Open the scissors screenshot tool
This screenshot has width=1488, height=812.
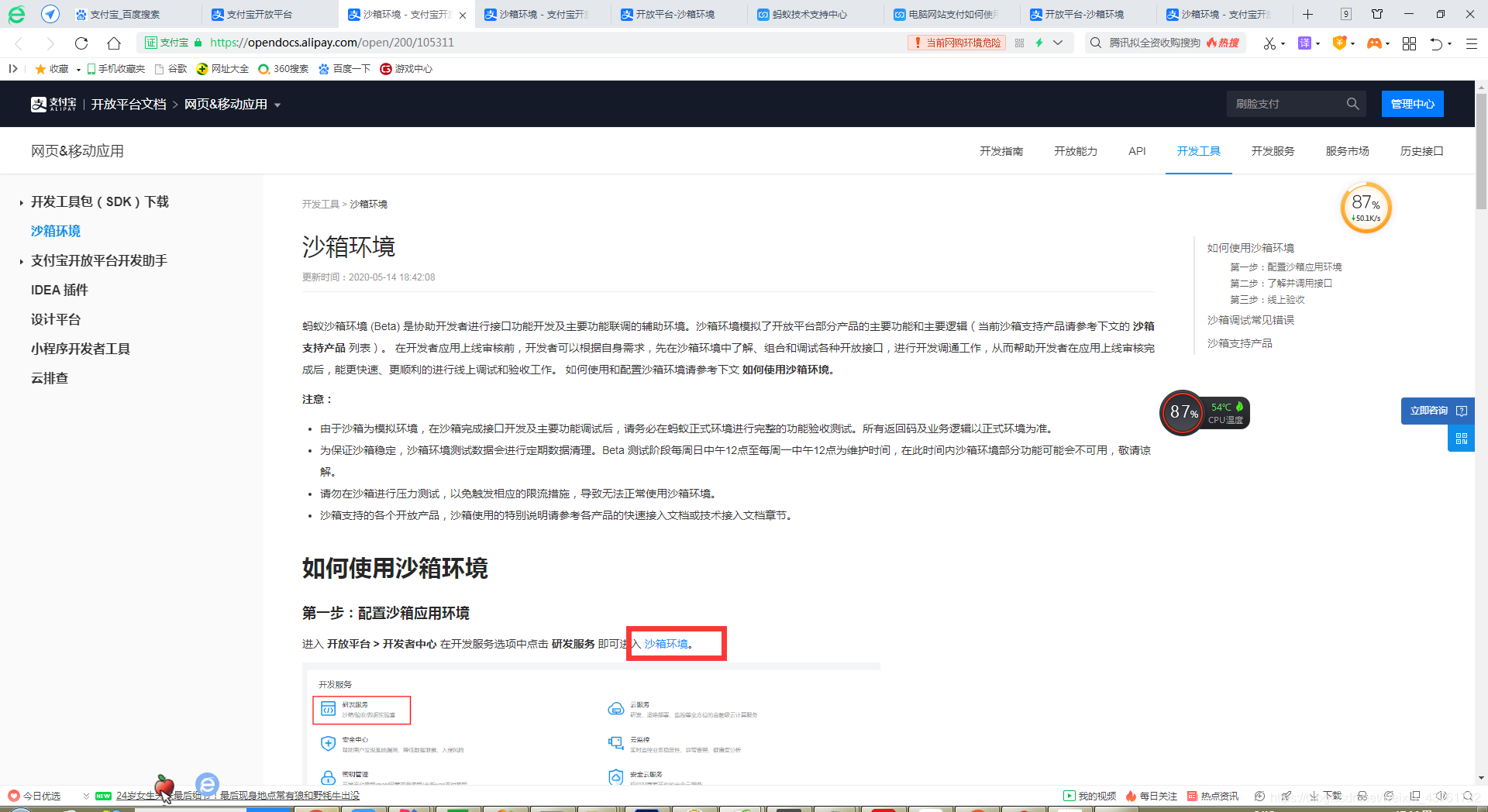(x=1269, y=43)
